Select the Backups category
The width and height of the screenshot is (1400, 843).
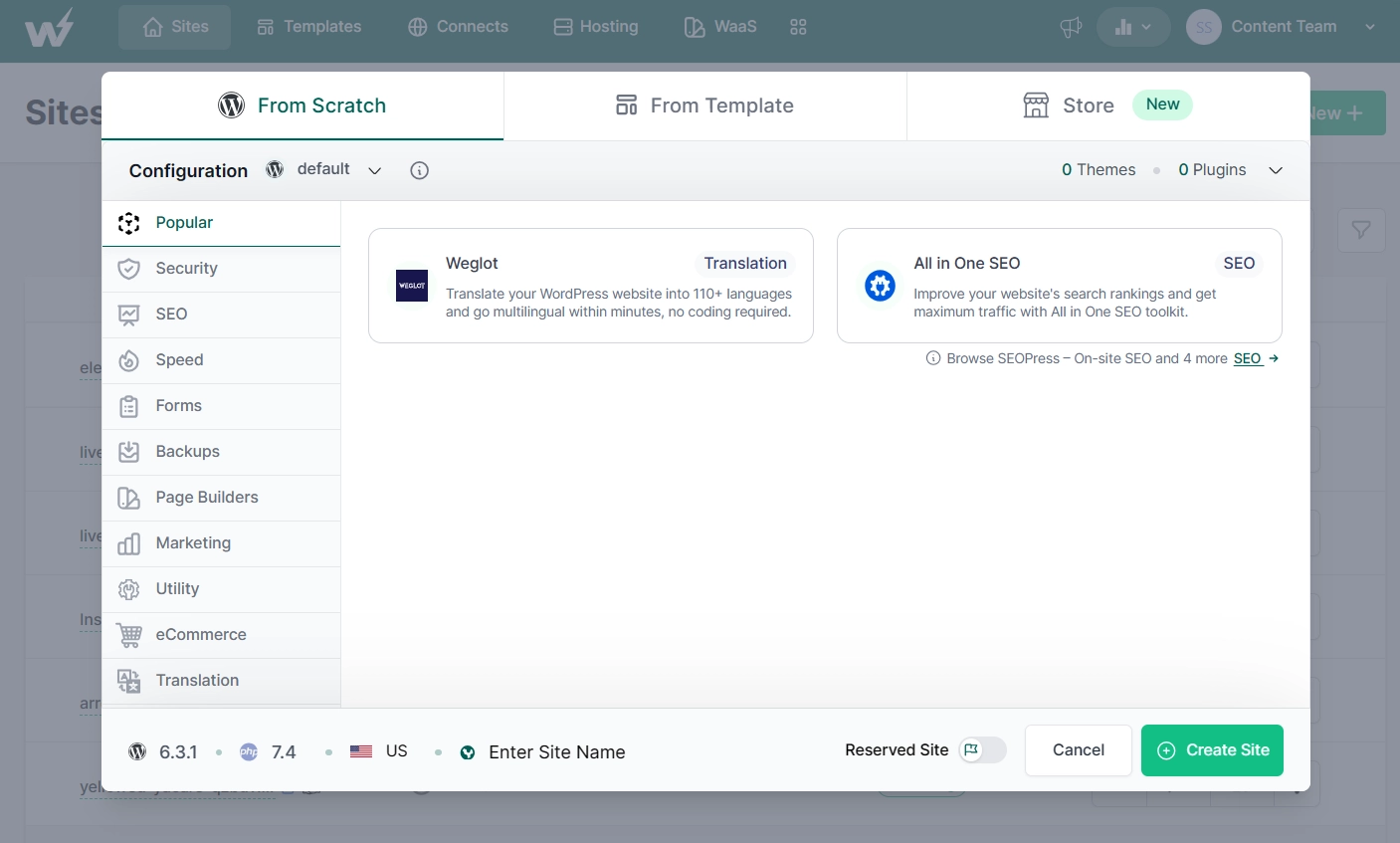pos(221,452)
